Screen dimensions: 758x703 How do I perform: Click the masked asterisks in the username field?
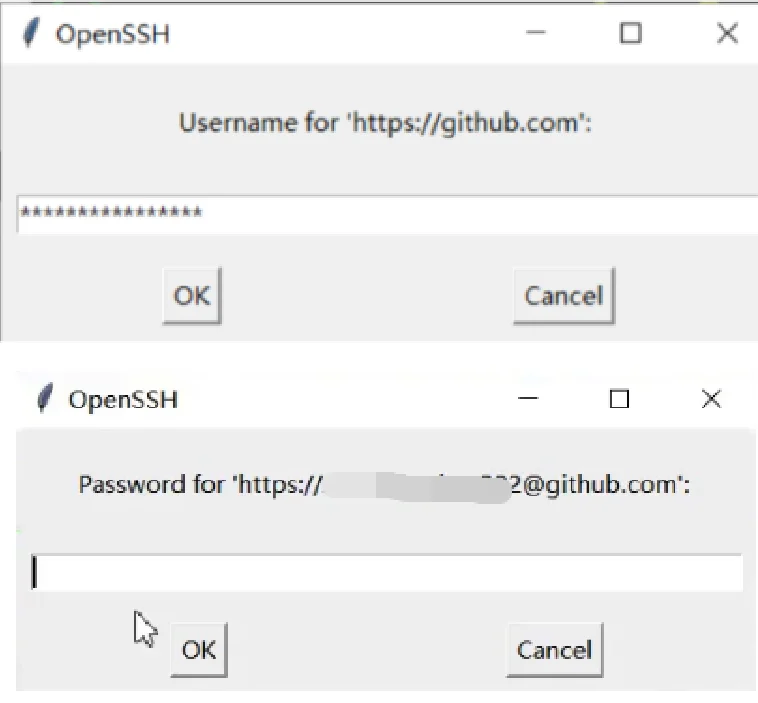[x=111, y=214]
